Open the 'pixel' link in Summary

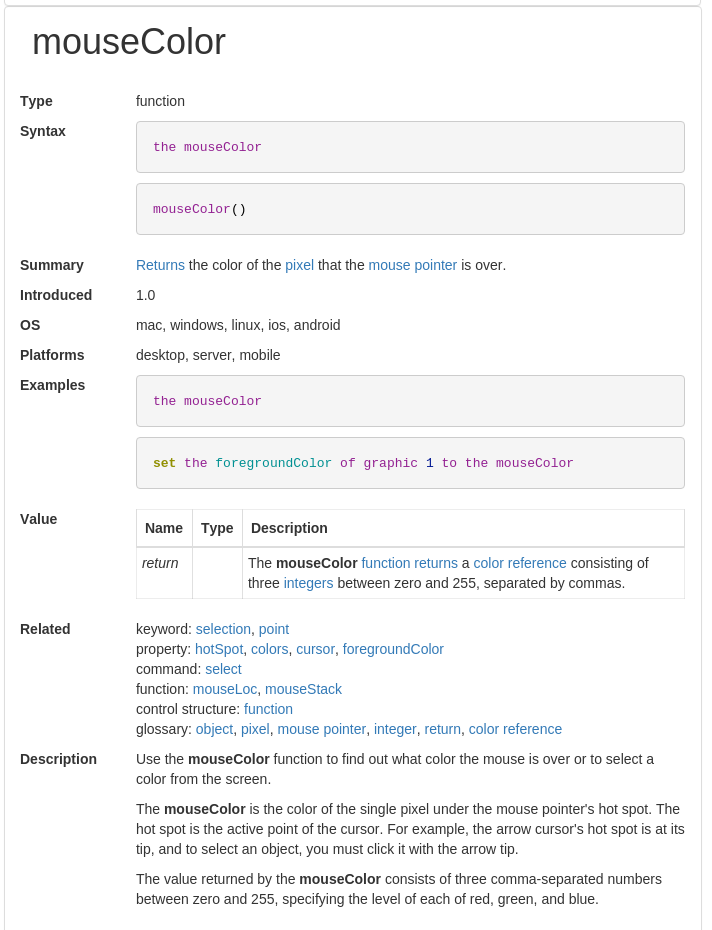[299, 265]
